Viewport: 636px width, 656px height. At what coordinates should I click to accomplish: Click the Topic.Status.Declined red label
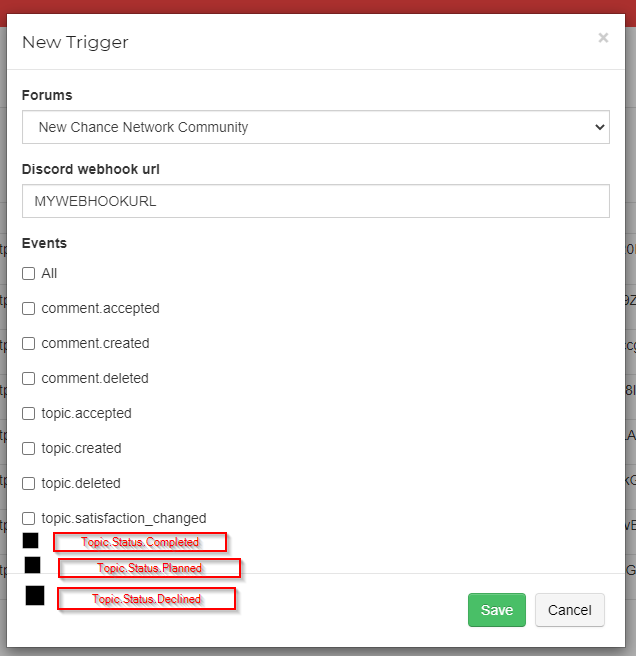click(x=146, y=599)
